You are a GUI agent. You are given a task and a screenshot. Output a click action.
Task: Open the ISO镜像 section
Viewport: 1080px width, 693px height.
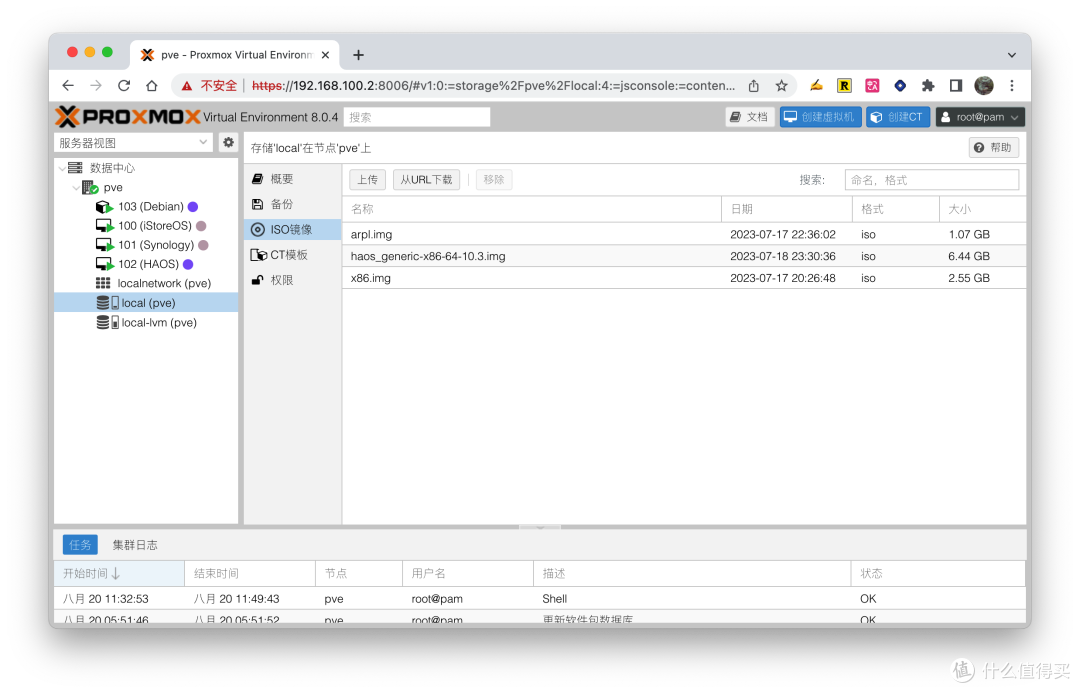(x=293, y=229)
